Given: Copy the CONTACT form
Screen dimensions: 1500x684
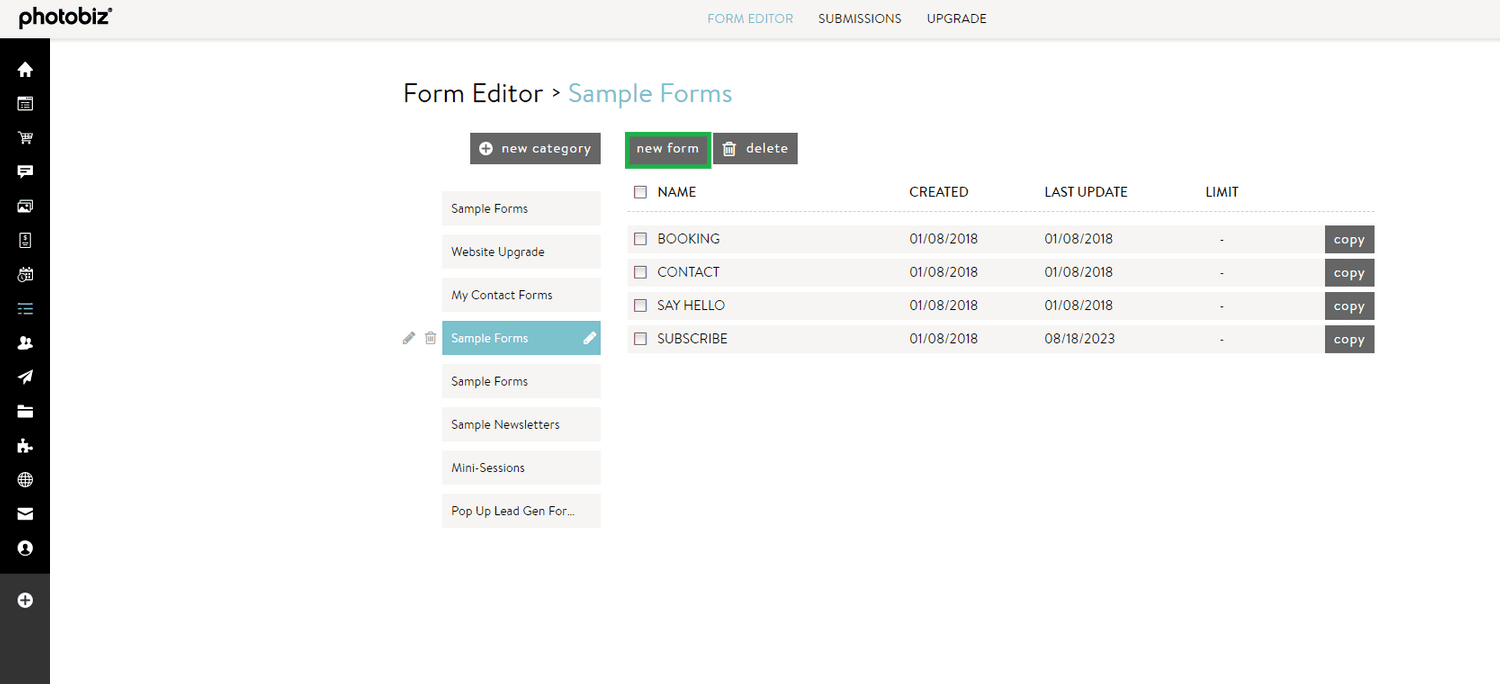Looking at the screenshot, I should tap(1348, 272).
